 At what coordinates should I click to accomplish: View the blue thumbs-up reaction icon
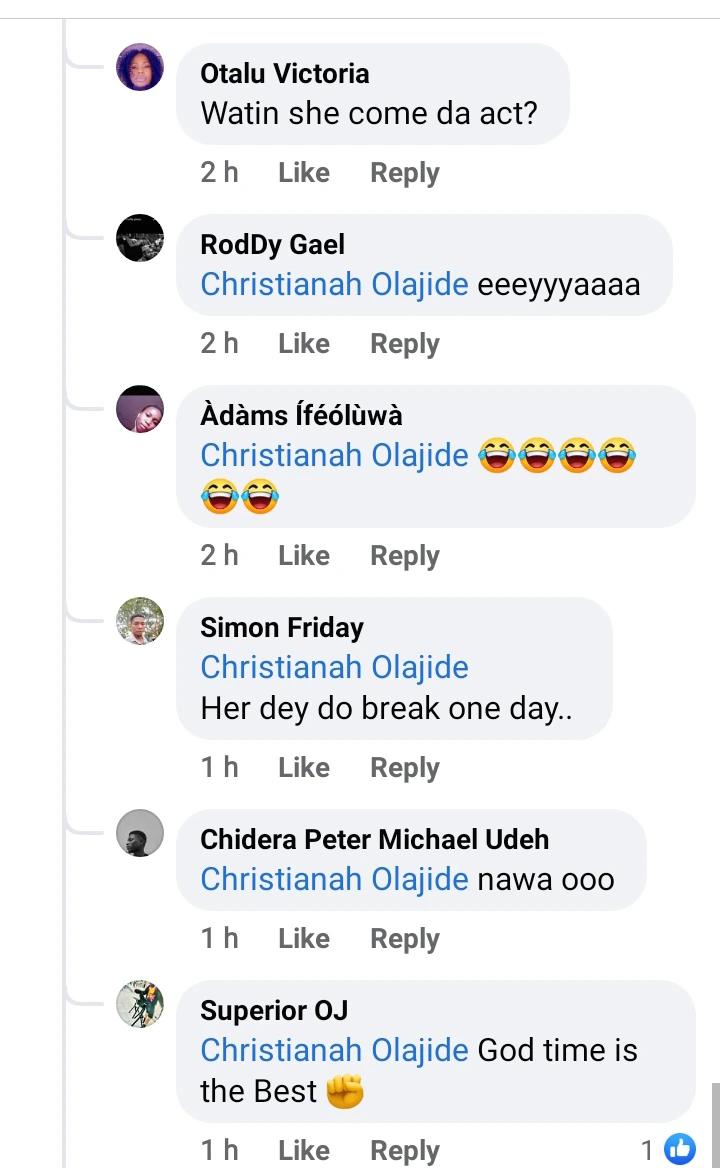pos(680,1150)
